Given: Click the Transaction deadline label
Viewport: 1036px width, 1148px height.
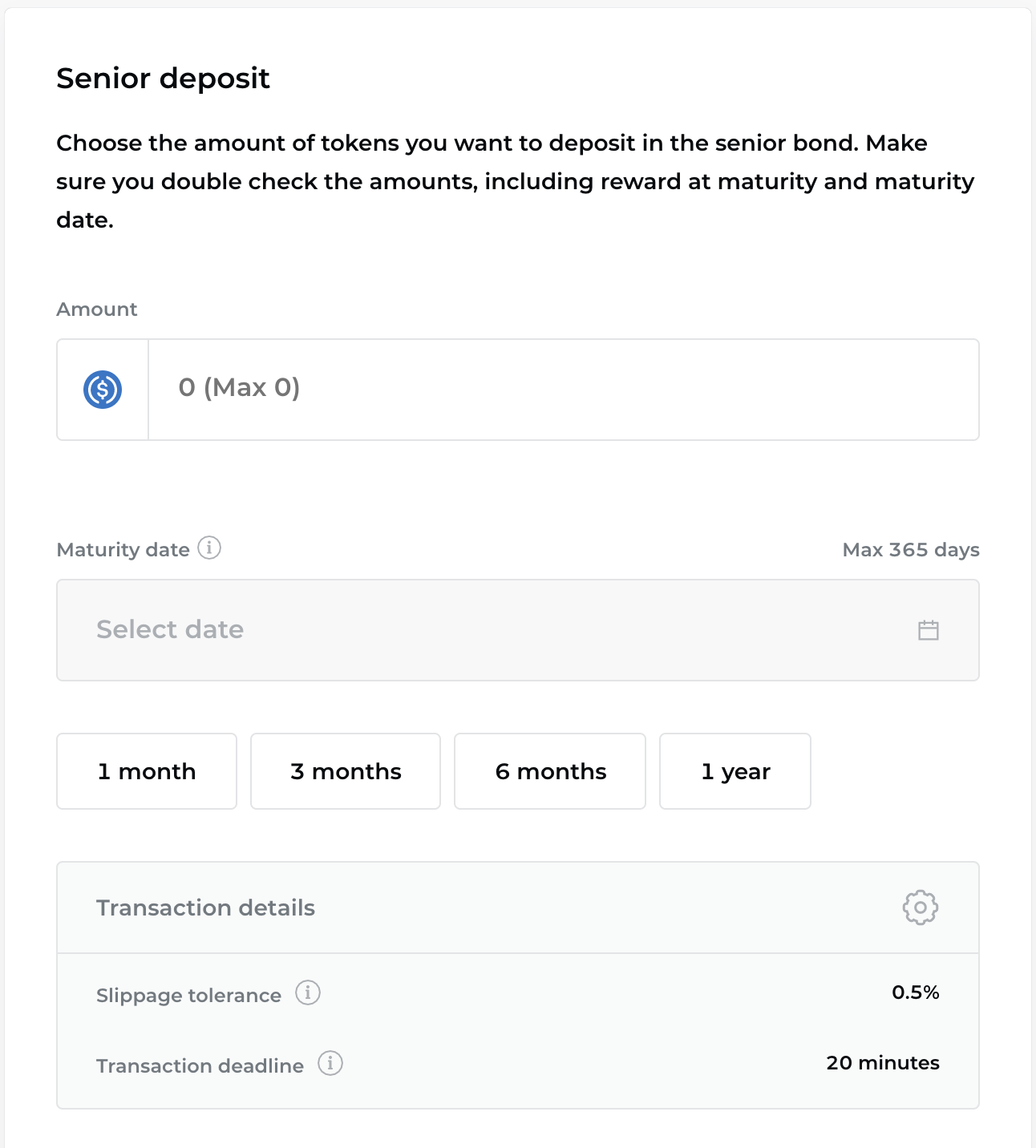Looking at the screenshot, I should [200, 1066].
